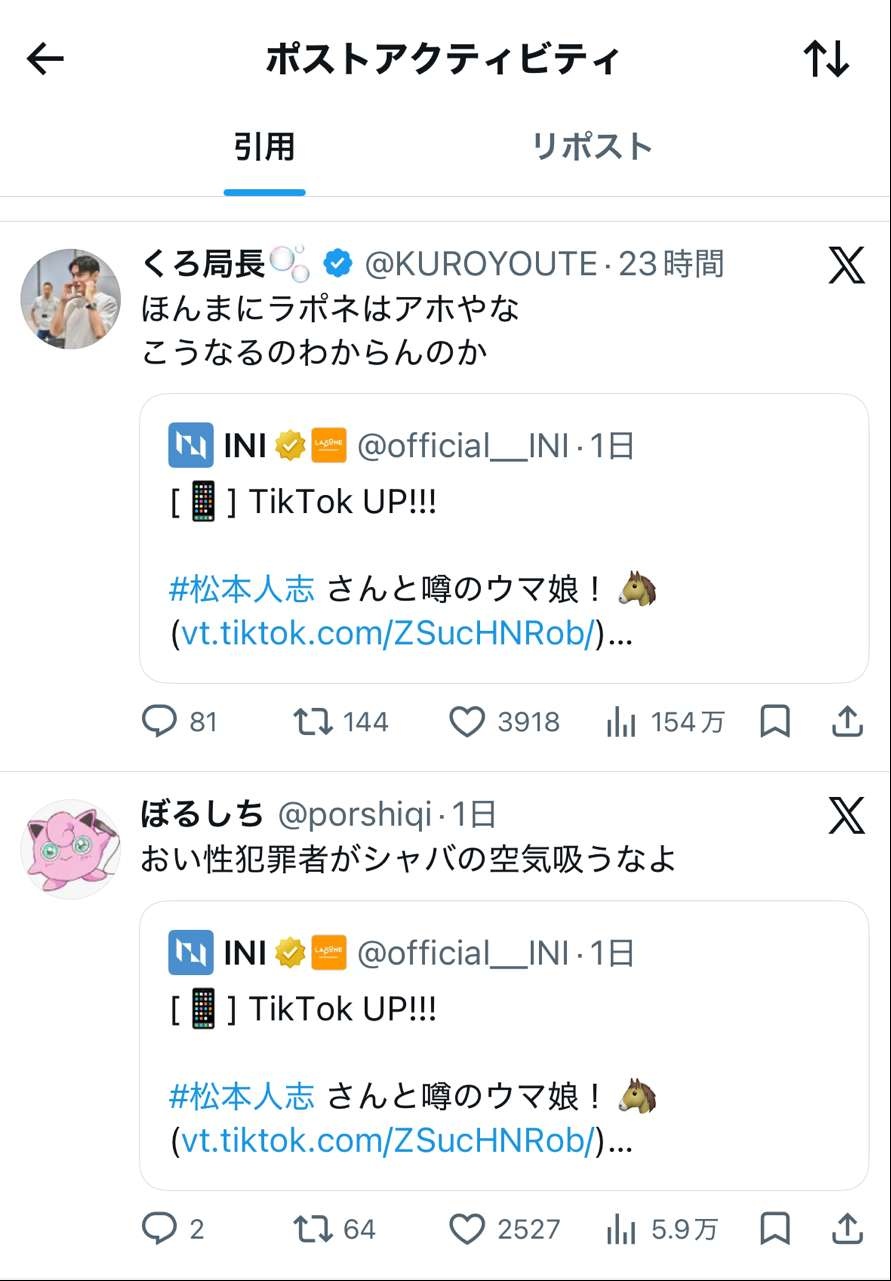Share ぼるしち's post
Image resolution: width=891 pixels, height=1281 pixels.
pyautogui.click(x=847, y=1228)
